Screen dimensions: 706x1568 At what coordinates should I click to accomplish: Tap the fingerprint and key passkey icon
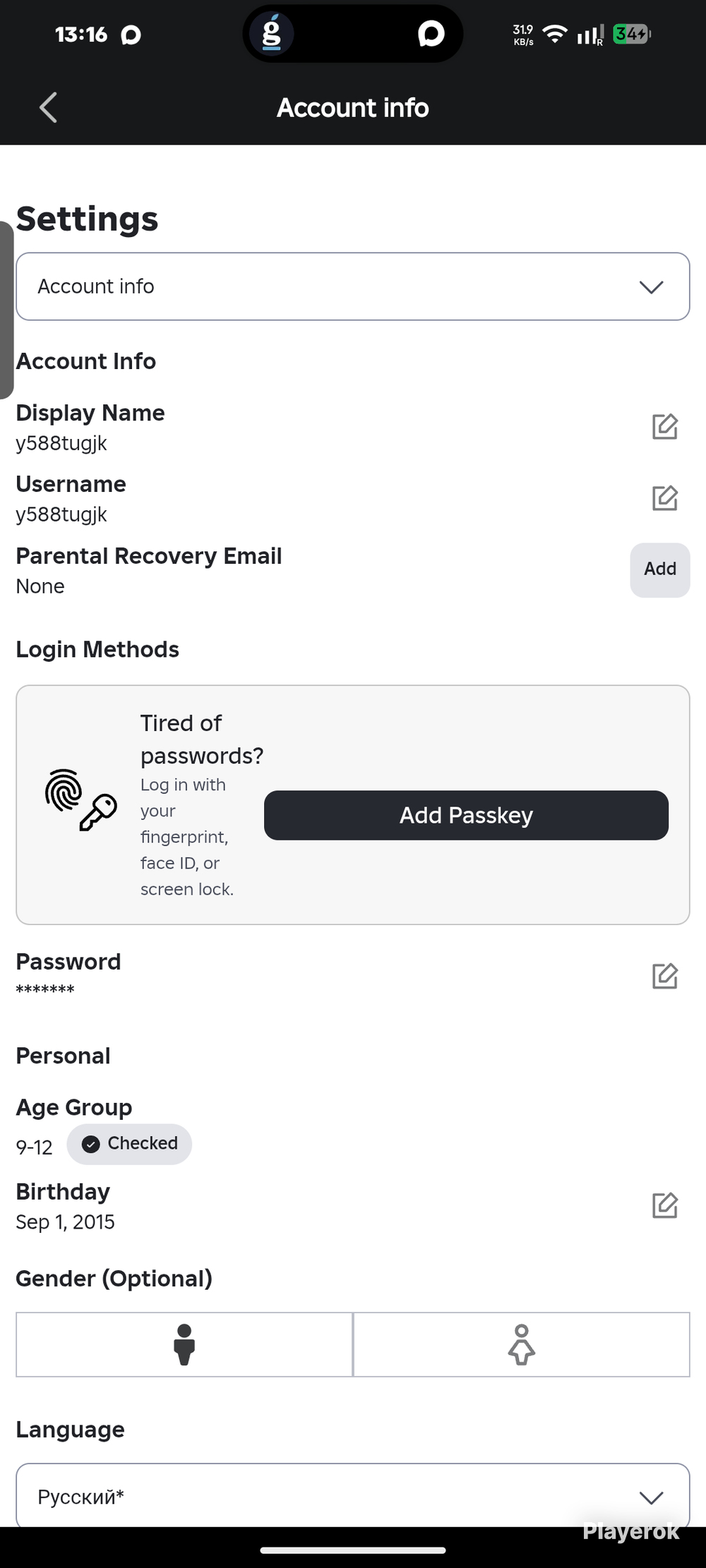coord(80,800)
